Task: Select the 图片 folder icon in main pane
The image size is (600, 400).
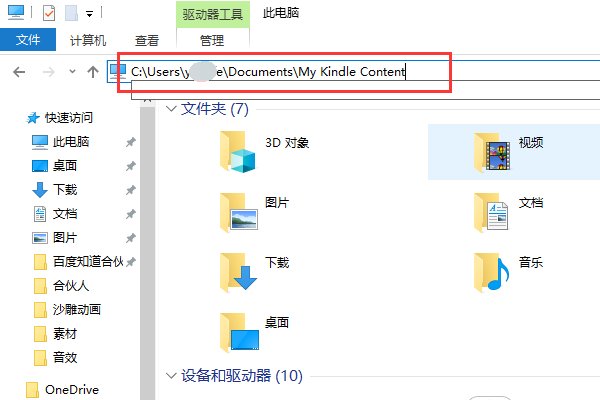Action: (238, 212)
